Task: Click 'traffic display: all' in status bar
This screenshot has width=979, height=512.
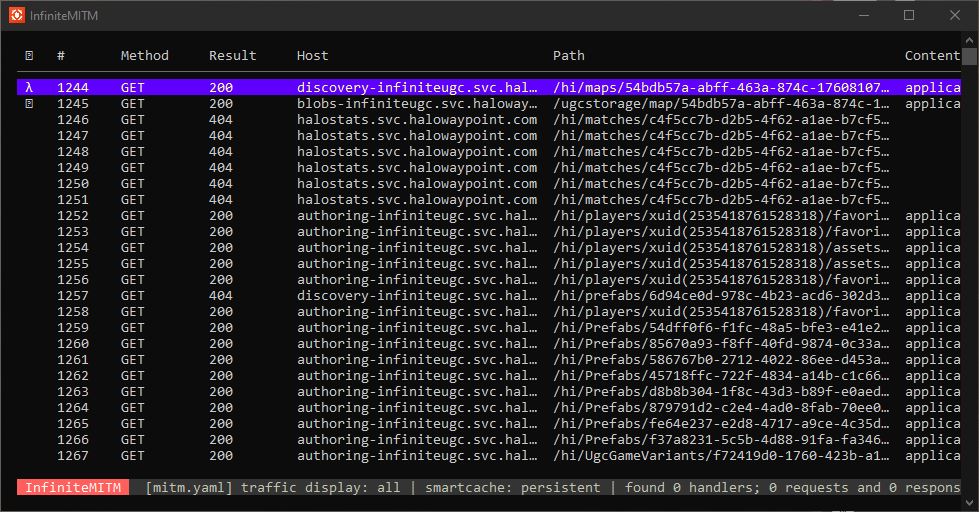Action: (x=321, y=488)
